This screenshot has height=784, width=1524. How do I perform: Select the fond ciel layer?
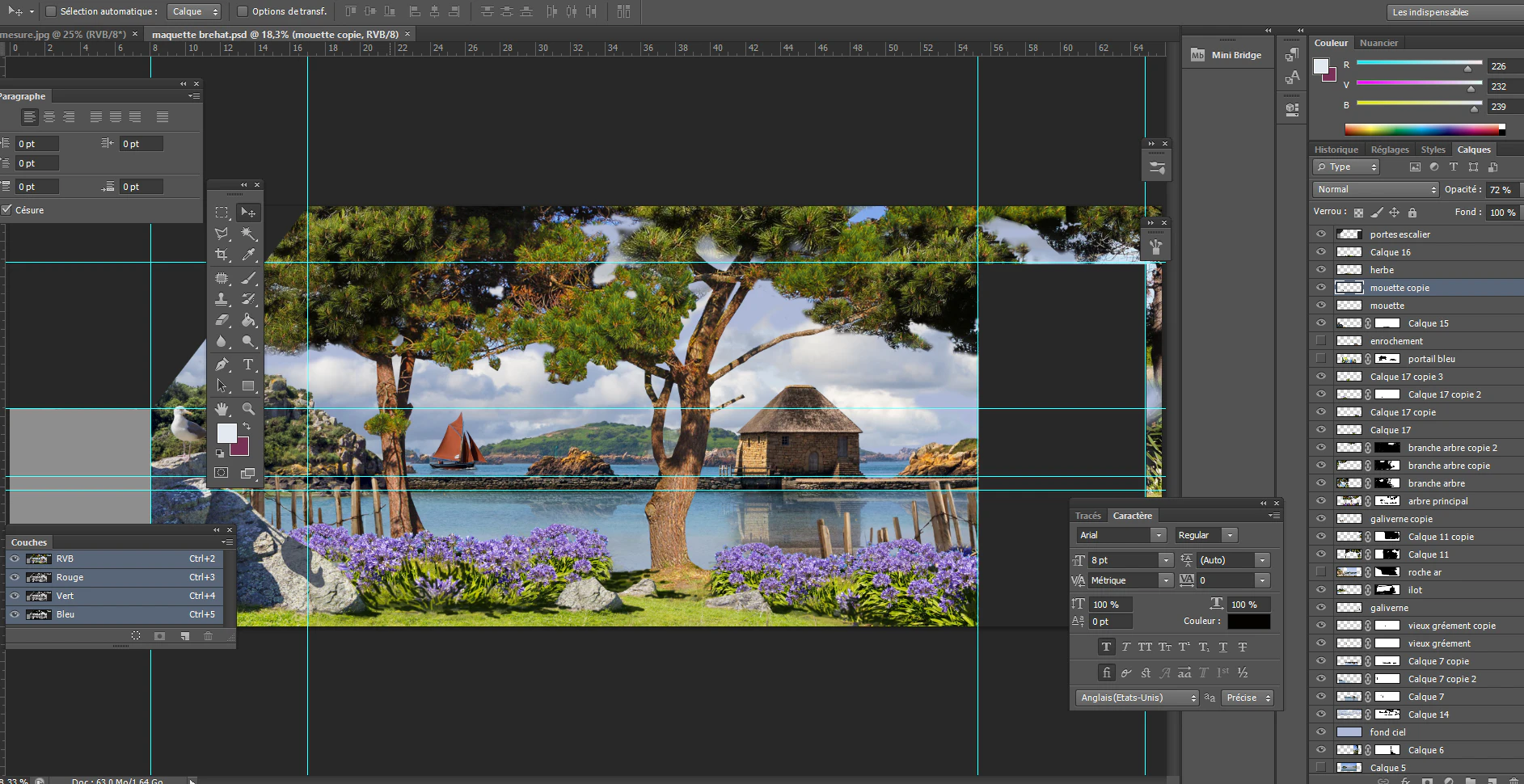point(1416,732)
